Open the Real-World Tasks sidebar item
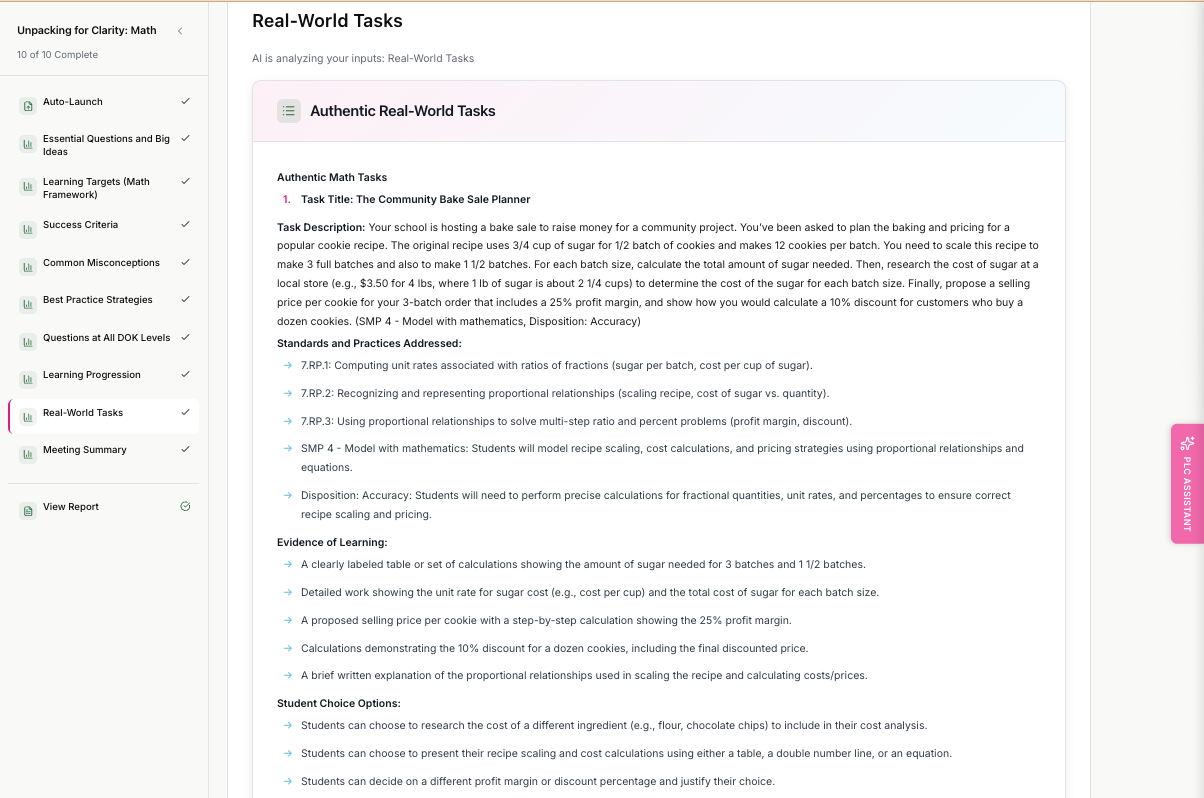Screen dimensions: 1204x798 tap(83, 413)
